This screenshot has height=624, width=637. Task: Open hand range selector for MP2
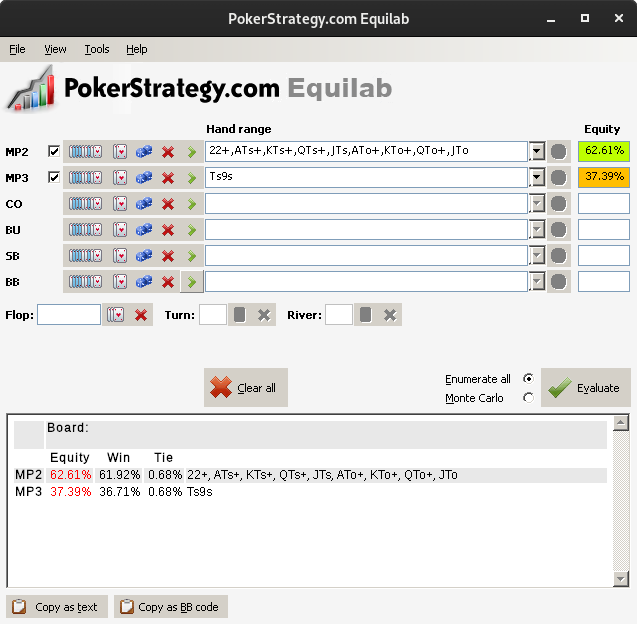coord(84,151)
